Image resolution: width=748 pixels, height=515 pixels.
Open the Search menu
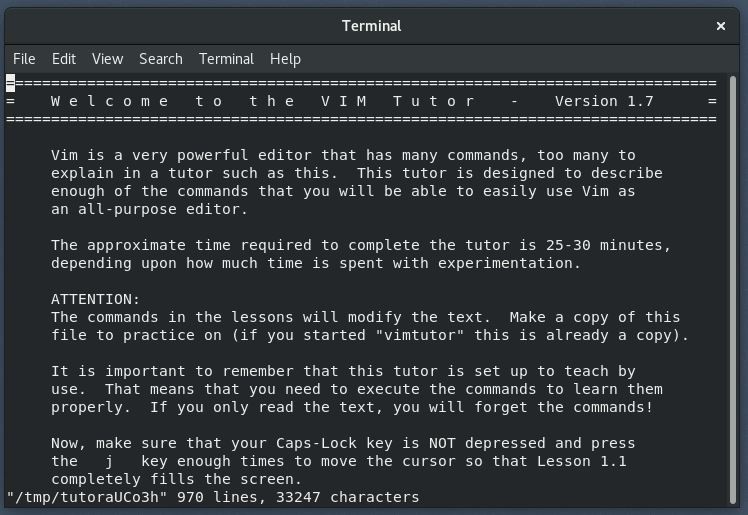click(161, 59)
